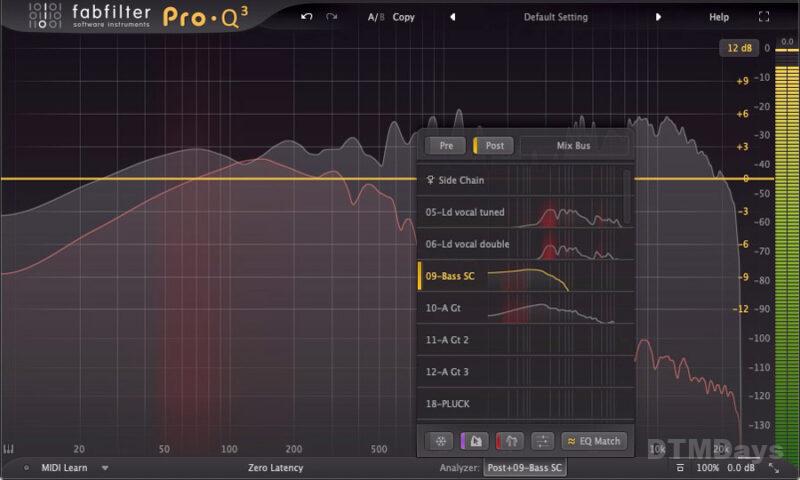Open the 12 dB display range selector
This screenshot has height=480, width=800.
click(x=739, y=48)
